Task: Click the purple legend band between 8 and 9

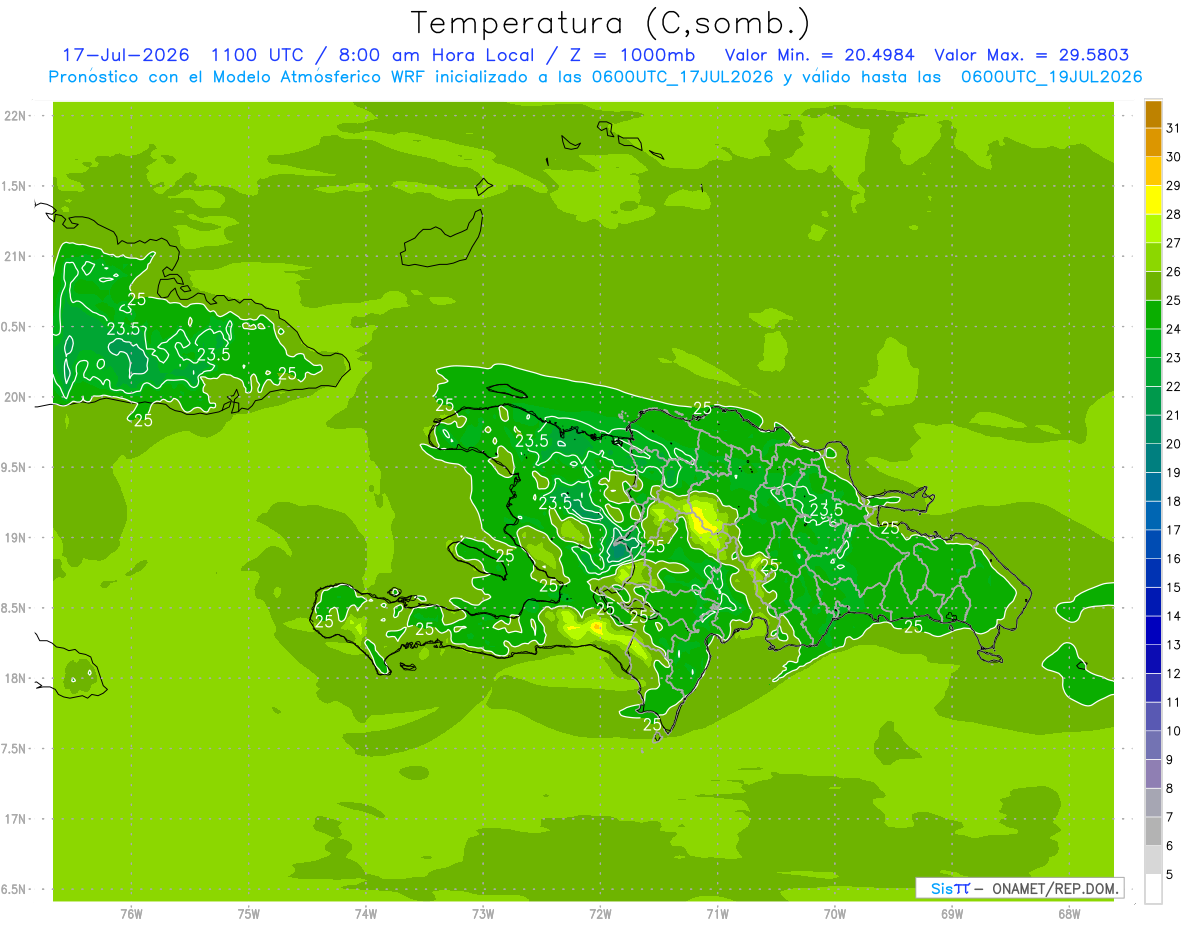Action: tap(1153, 774)
